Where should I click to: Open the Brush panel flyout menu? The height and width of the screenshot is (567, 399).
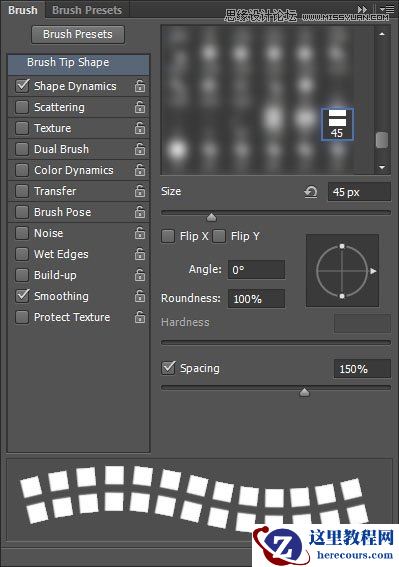pyautogui.click(x=387, y=10)
